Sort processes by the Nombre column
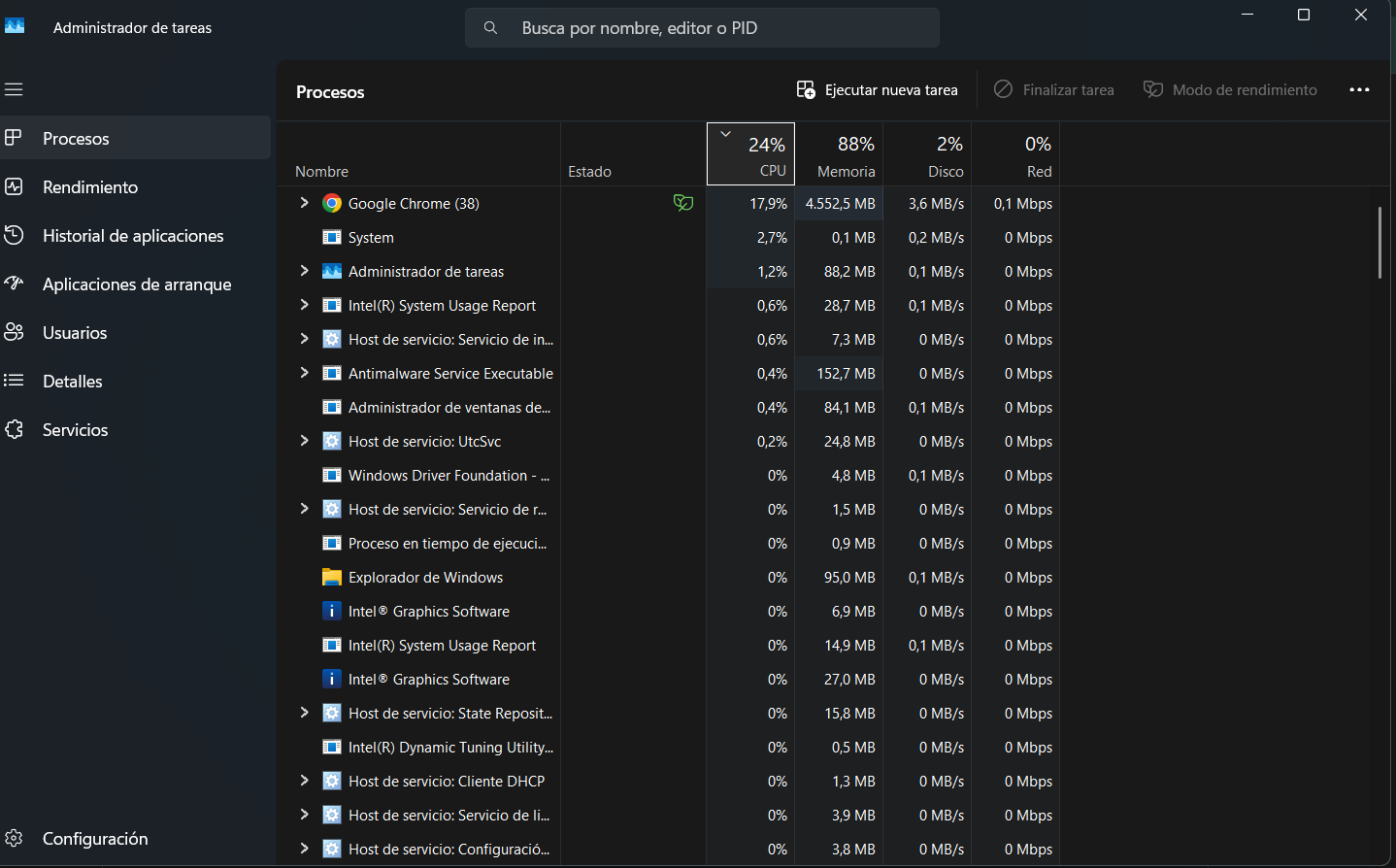Image resolution: width=1396 pixels, height=868 pixels. click(418, 153)
